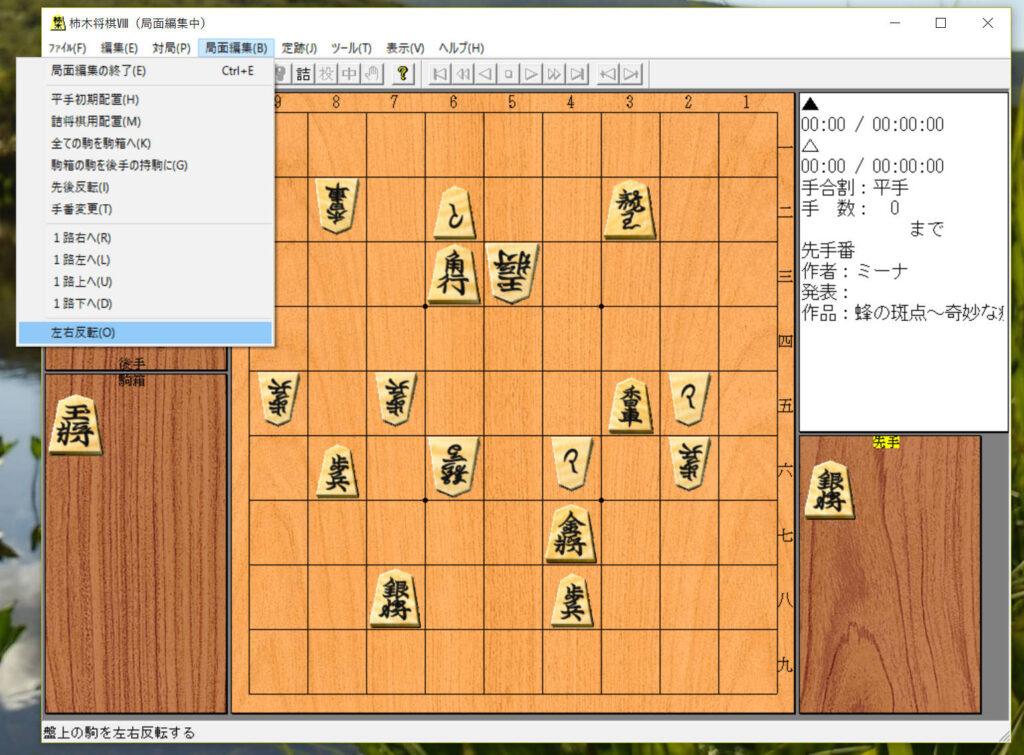The width and height of the screenshot is (1024, 755).
Task: Select 平手初期配置(H) in the menu
Action: point(95,99)
